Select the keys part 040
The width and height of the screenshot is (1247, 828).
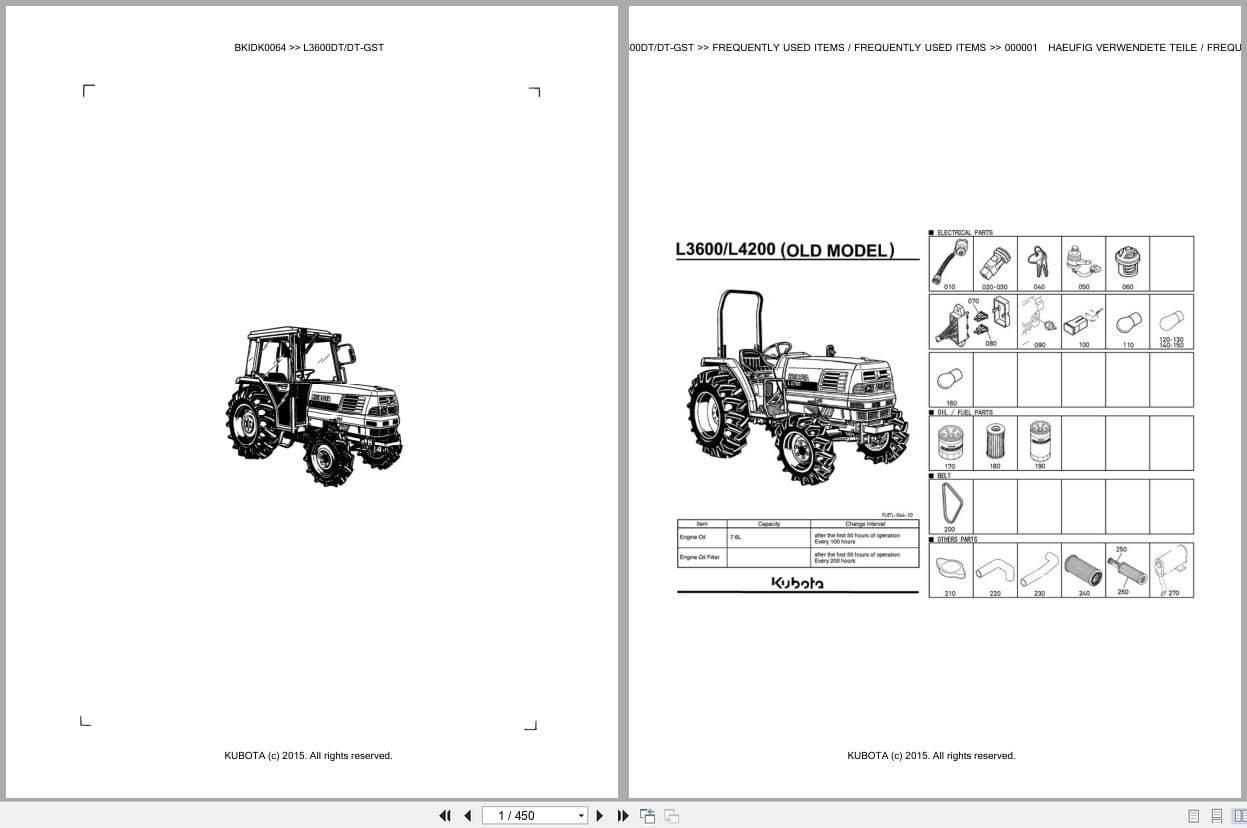pos(1039,263)
